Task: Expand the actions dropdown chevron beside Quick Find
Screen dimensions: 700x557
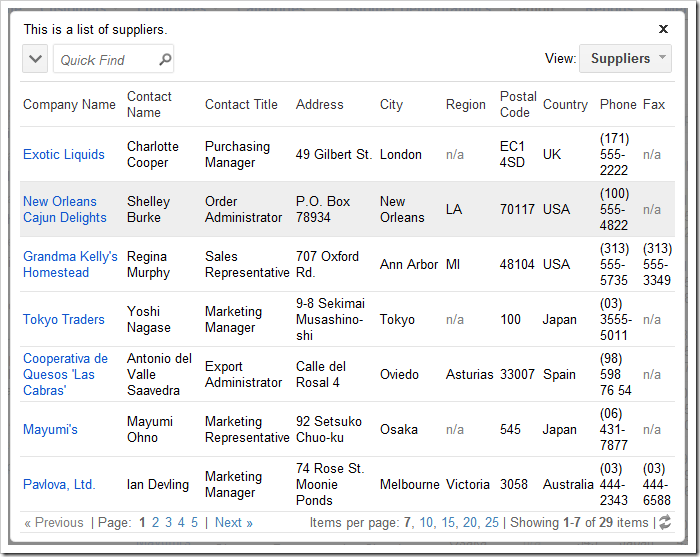Action: (x=35, y=58)
